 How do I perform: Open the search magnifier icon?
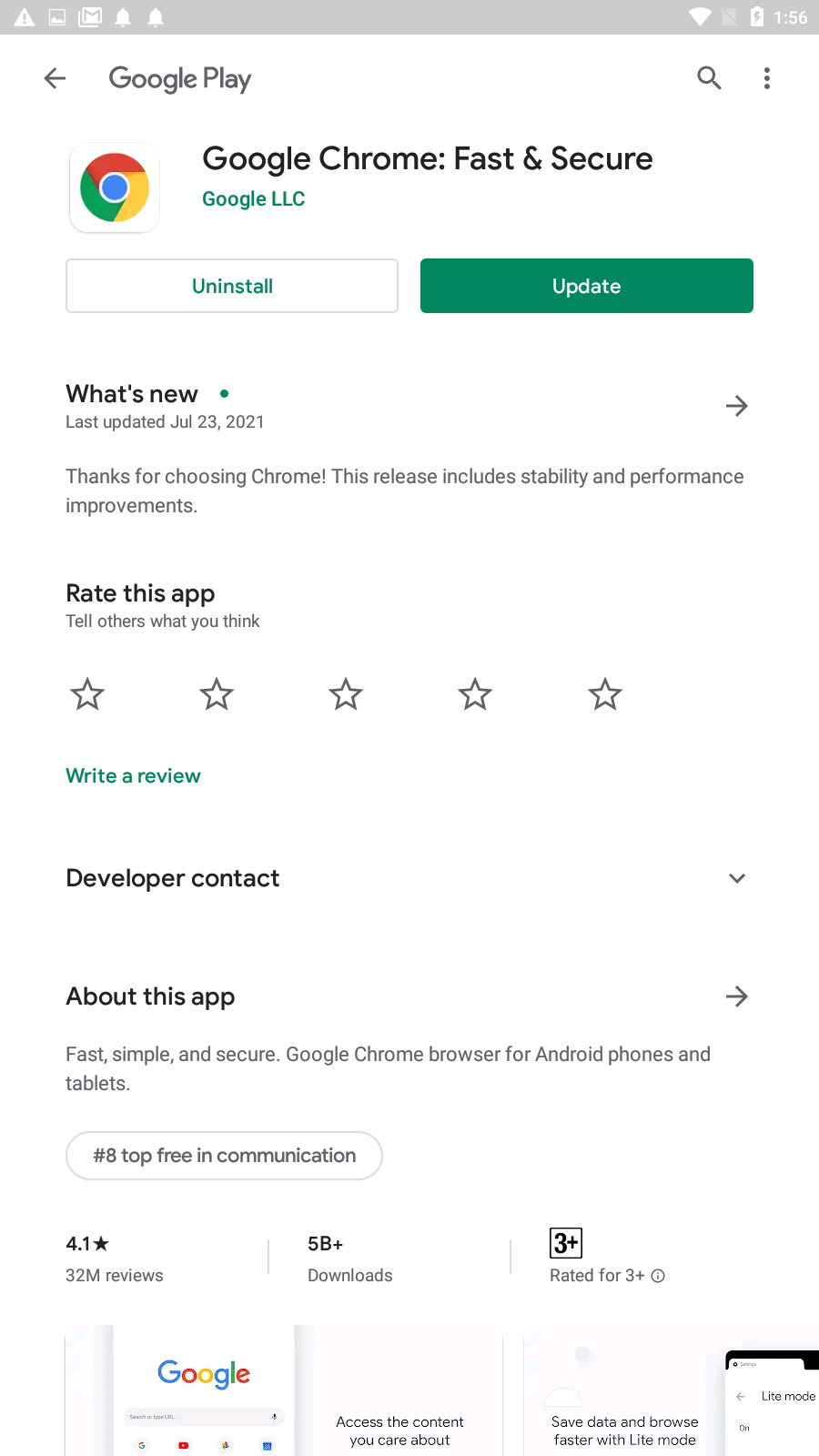(x=709, y=78)
